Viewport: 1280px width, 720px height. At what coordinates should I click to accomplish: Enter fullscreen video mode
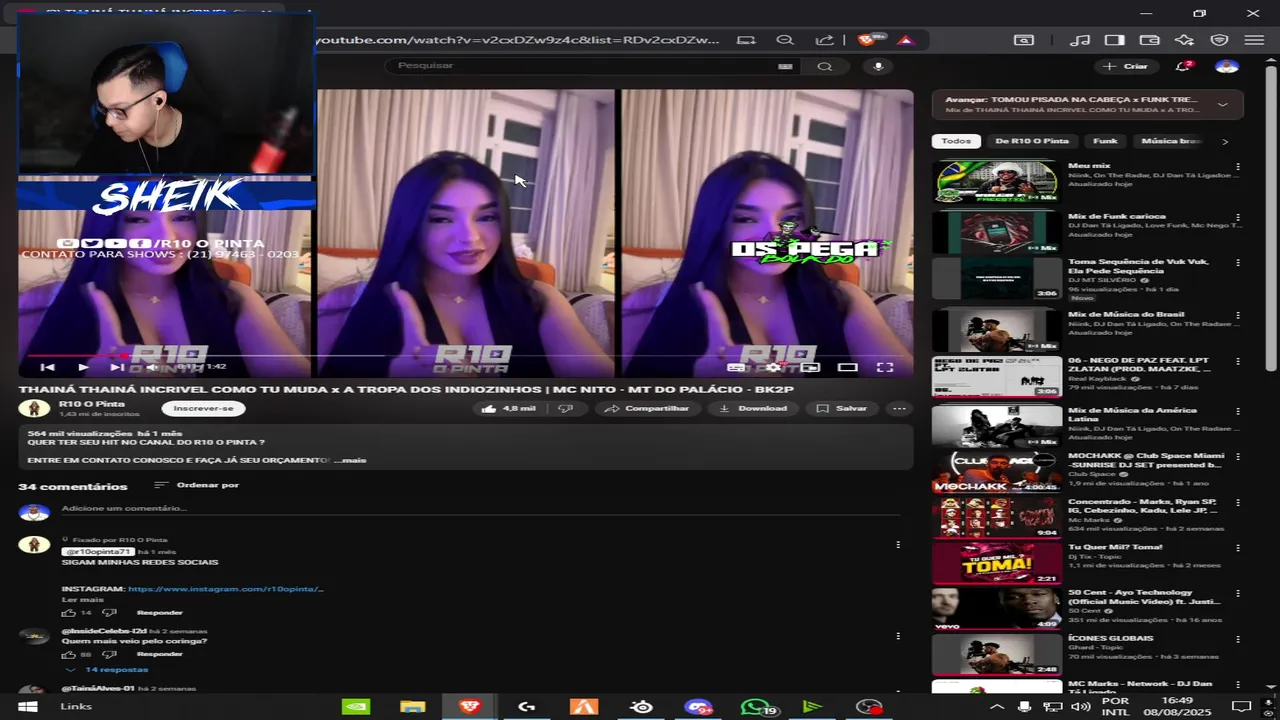point(885,367)
